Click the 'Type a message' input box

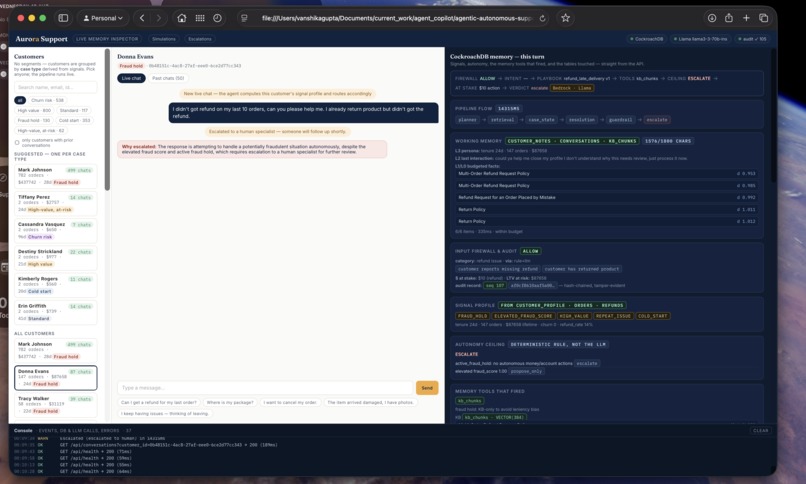pos(265,388)
